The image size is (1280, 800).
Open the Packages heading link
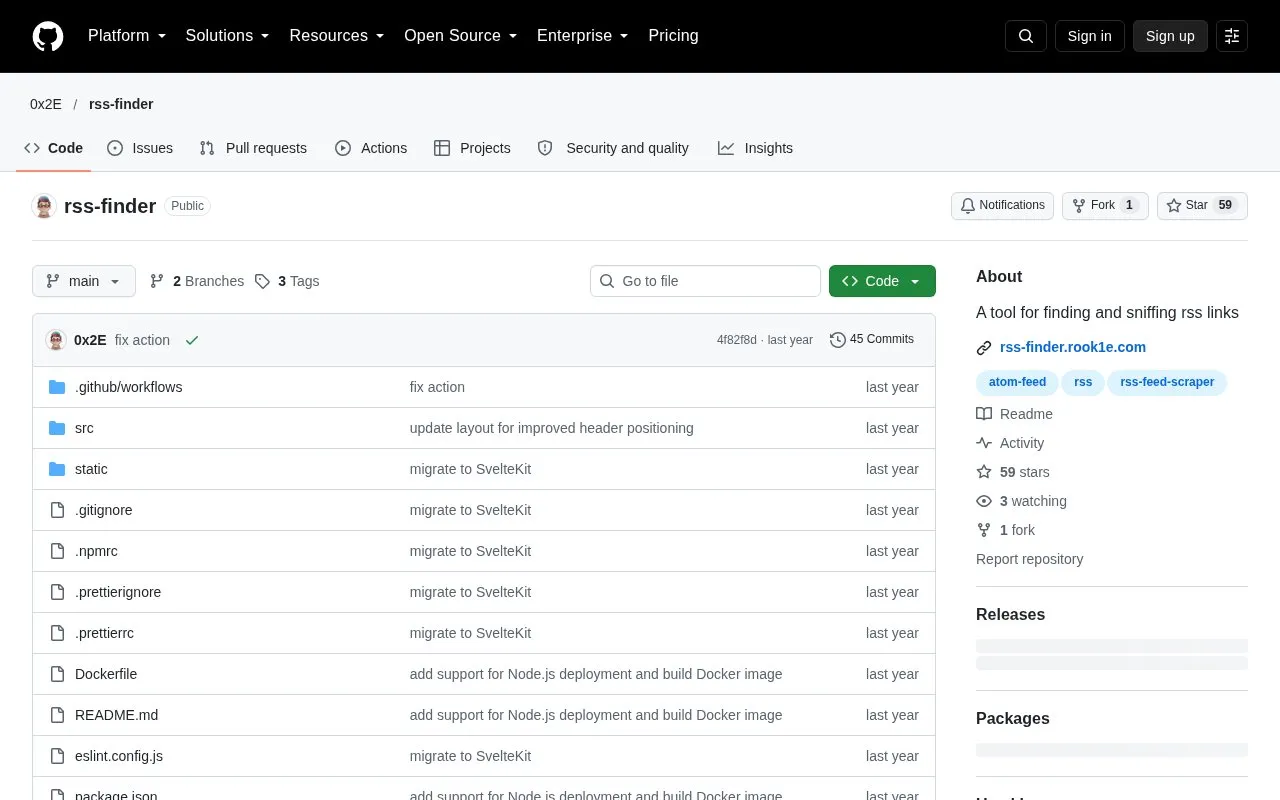(1013, 719)
